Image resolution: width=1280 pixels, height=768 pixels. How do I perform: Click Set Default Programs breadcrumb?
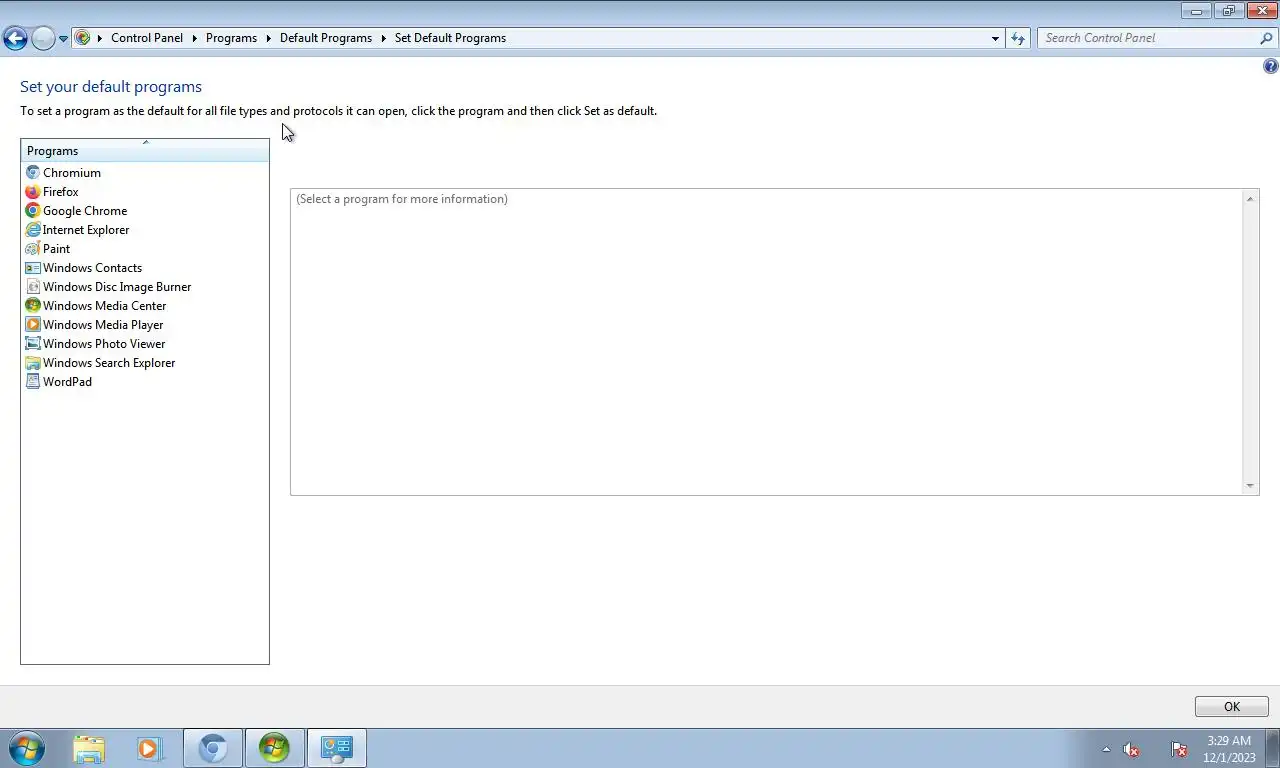pos(450,38)
